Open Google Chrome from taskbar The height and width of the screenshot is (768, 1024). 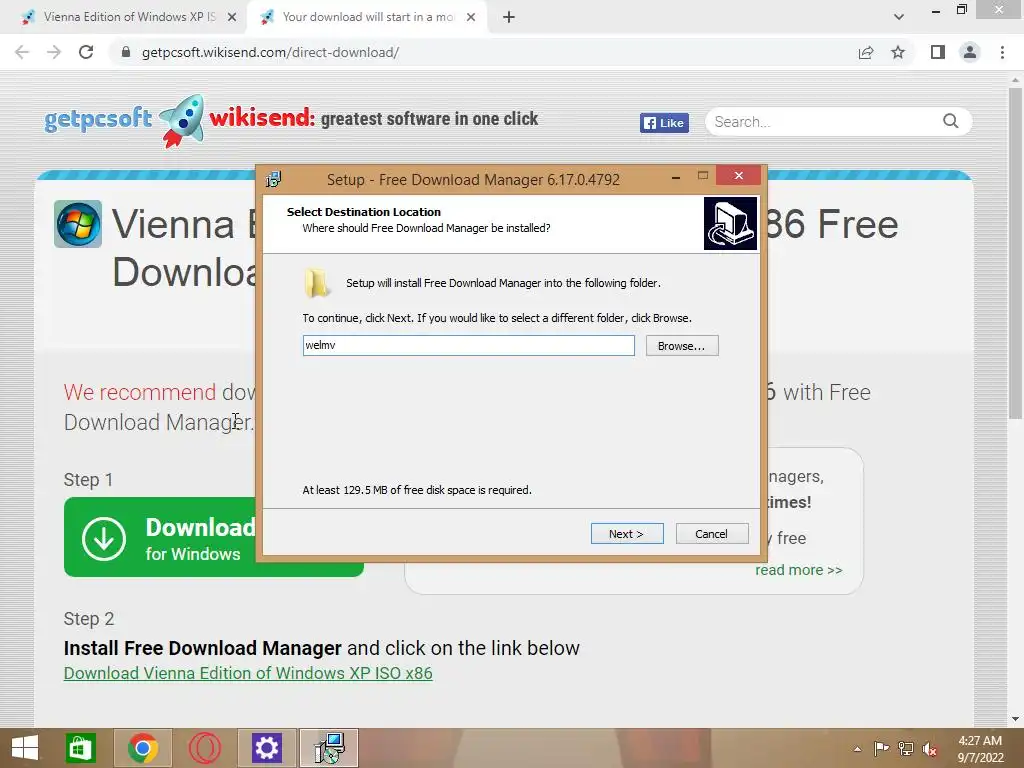(x=143, y=748)
